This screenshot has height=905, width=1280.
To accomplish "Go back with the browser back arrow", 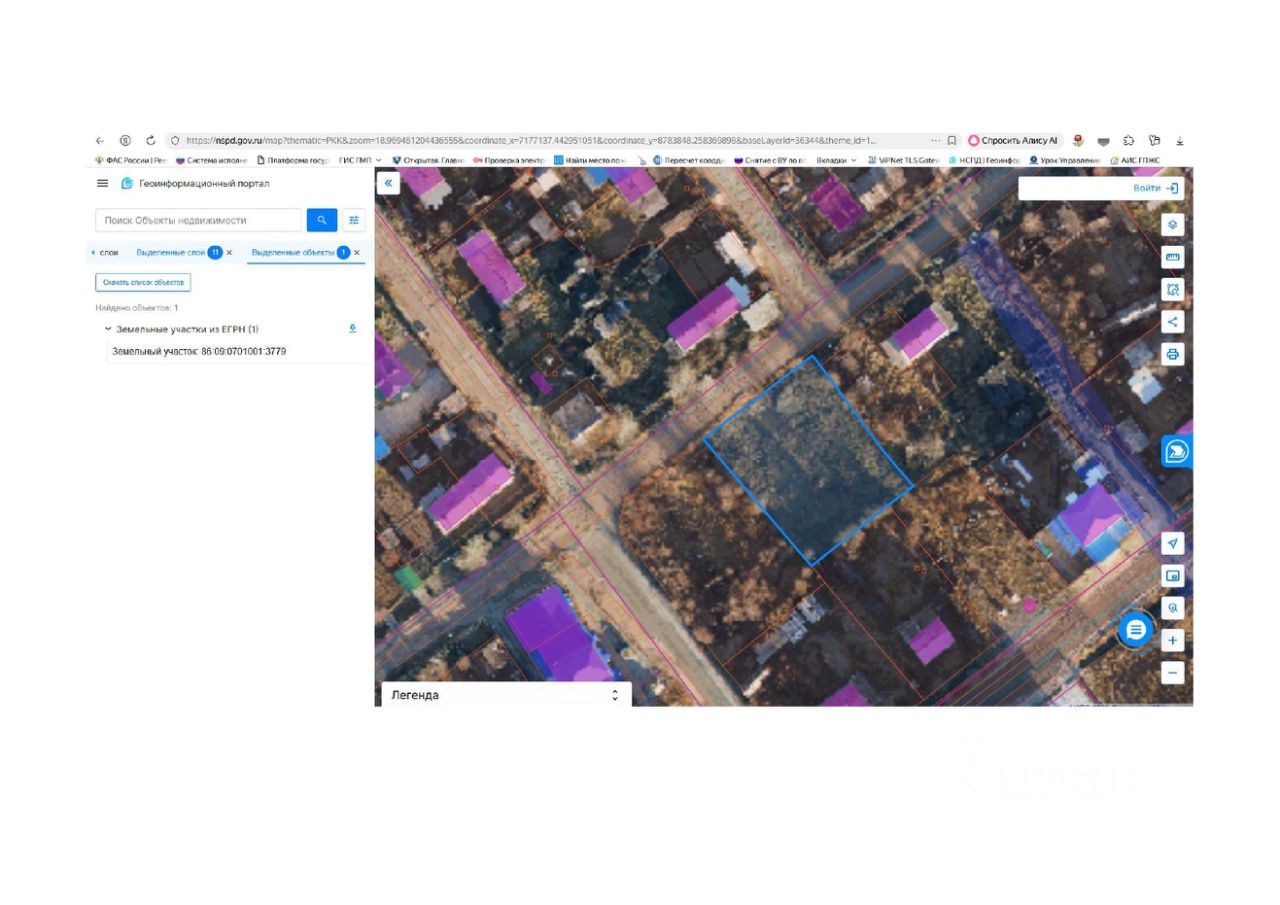I will [100, 141].
